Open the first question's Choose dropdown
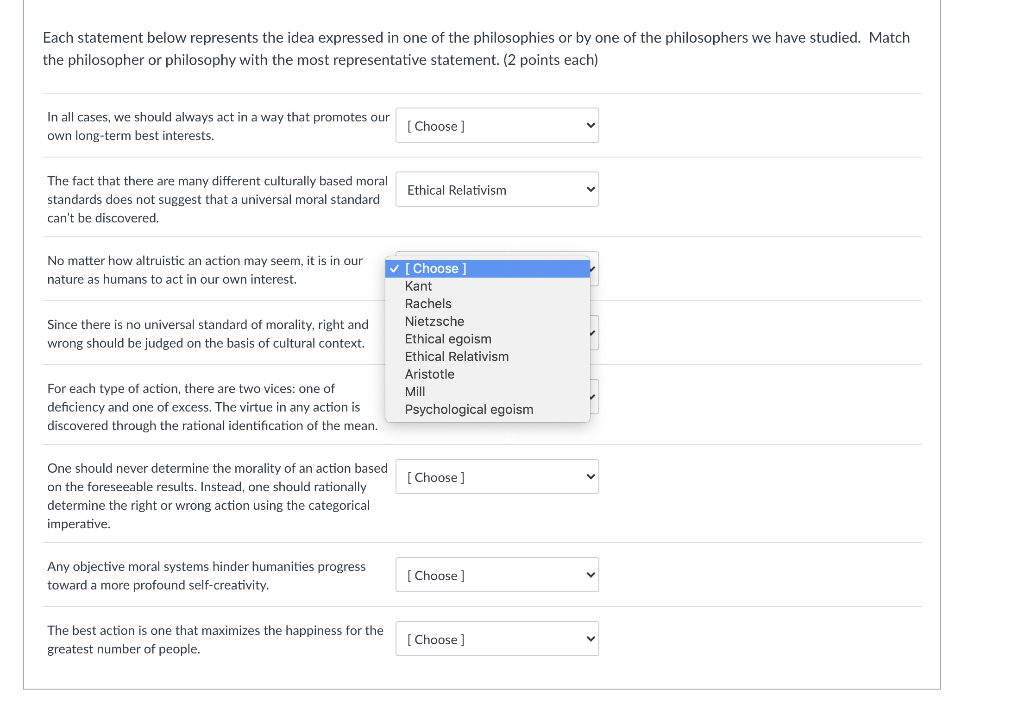 click(x=497, y=126)
